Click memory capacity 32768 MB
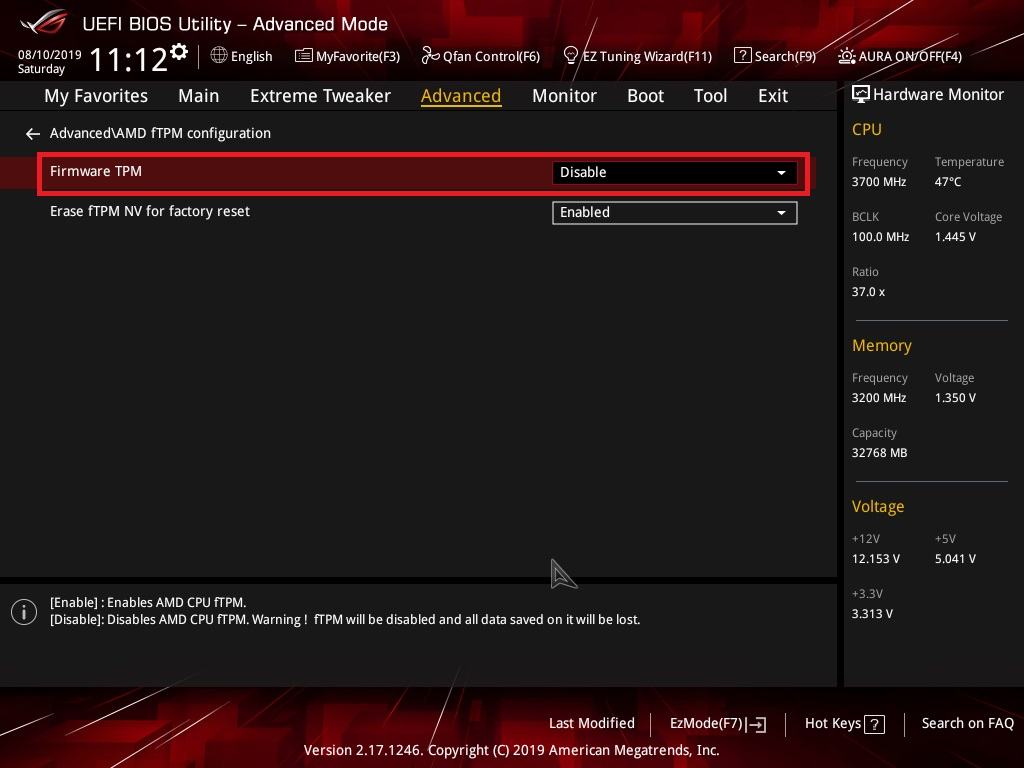The height and width of the screenshot is (768, 1024). [x=879, y=453]
